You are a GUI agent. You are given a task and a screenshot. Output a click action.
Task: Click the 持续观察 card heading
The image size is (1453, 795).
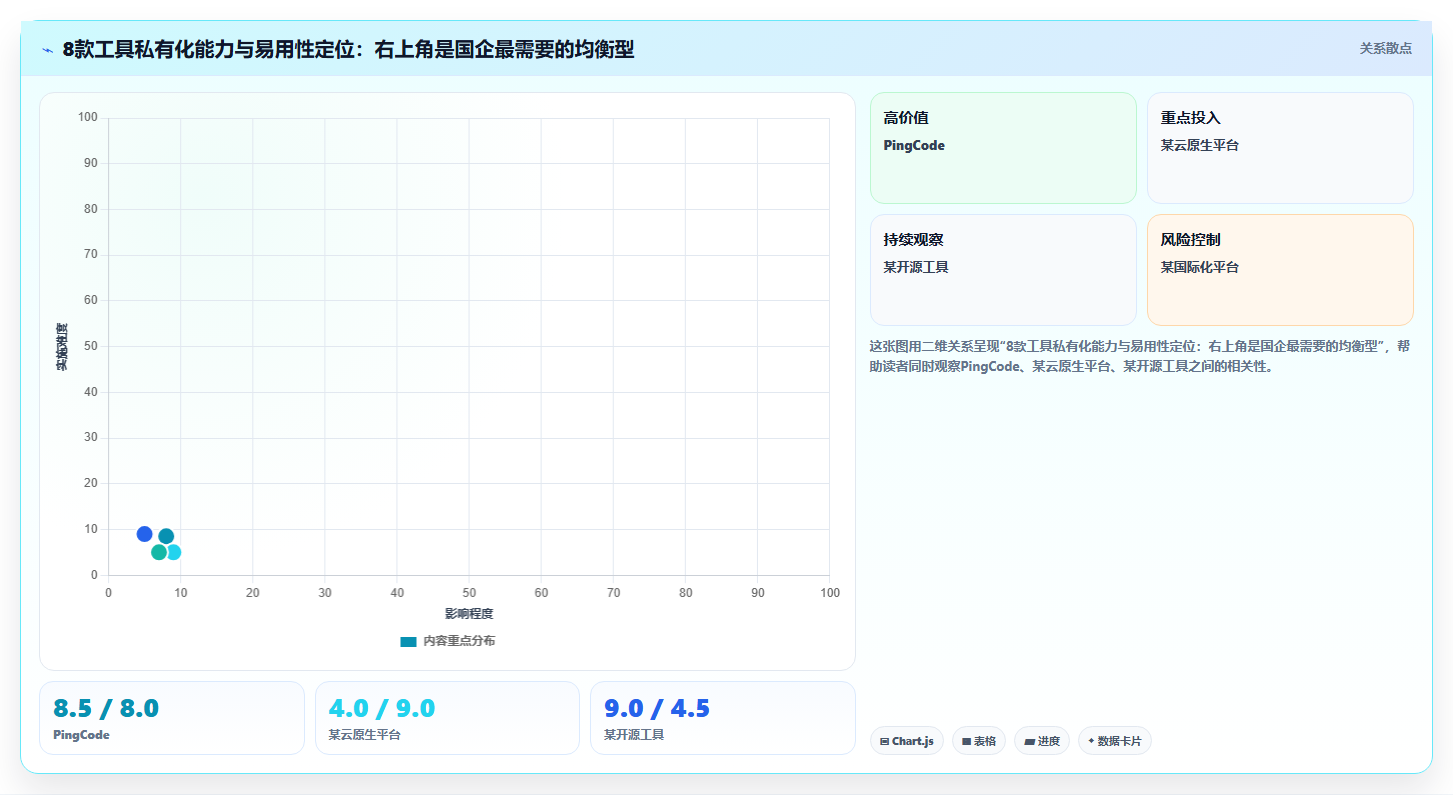tap(913, 240)
